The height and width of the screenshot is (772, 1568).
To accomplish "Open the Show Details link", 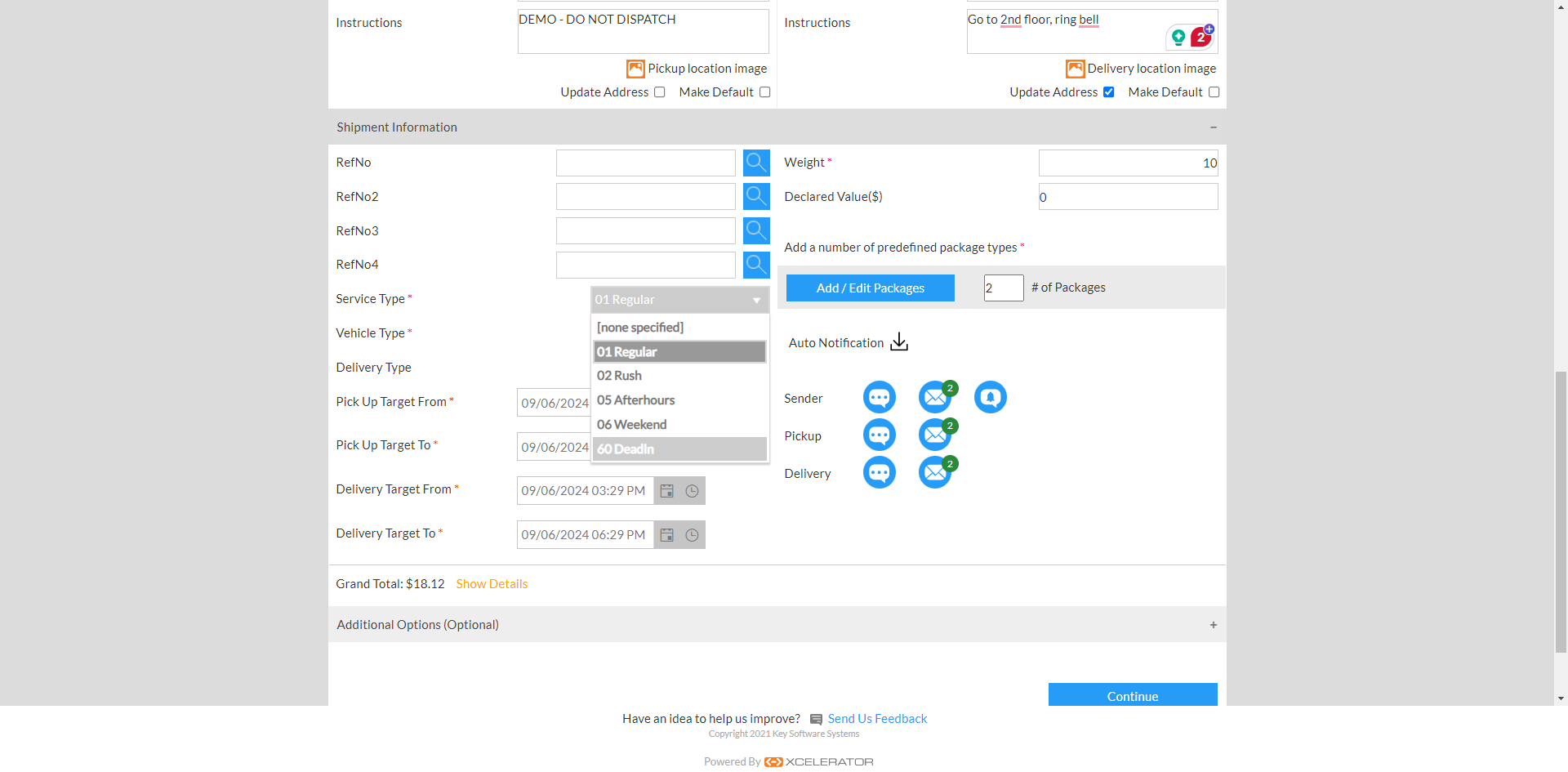I will [492, 584].
